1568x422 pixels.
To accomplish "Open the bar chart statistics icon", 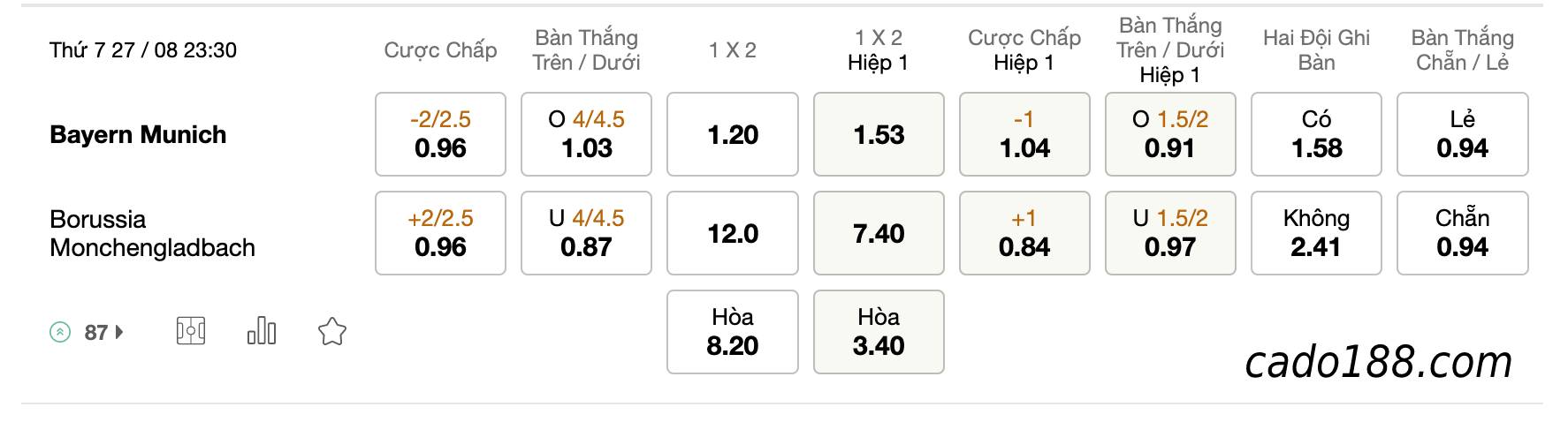I will point(262,332).
